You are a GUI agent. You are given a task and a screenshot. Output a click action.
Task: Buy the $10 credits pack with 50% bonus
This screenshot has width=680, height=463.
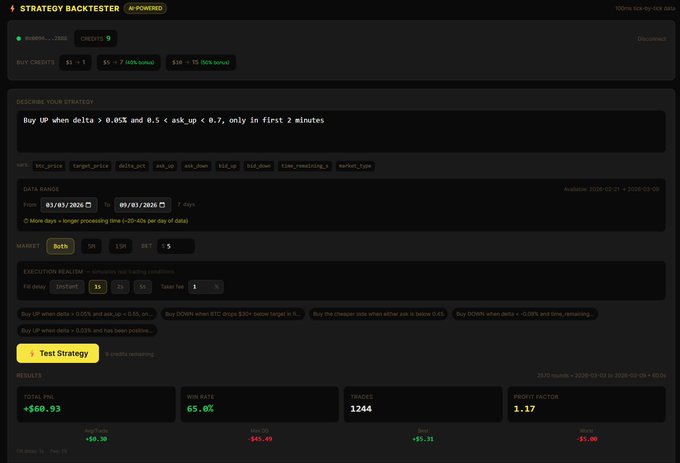click(x=201, y=62)
